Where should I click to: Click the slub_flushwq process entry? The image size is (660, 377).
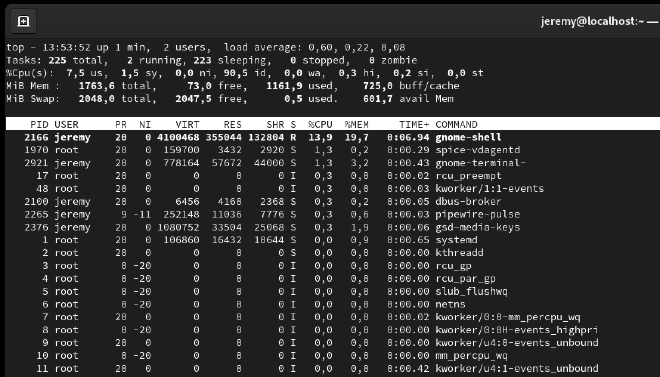[x=471, y=291]
